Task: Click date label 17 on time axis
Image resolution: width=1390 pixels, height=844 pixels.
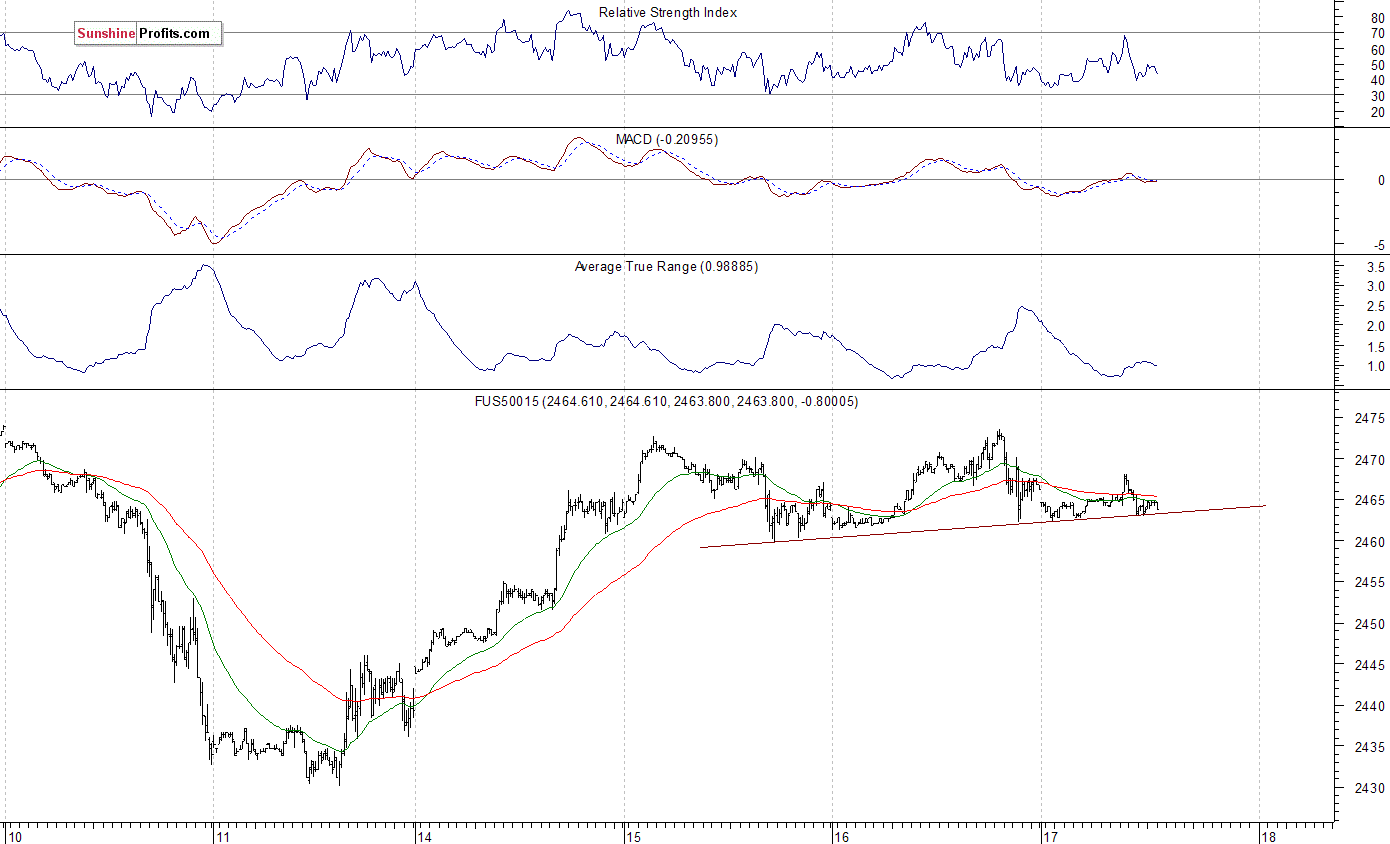Action: pyautogui.click(x=1050, y=836)
